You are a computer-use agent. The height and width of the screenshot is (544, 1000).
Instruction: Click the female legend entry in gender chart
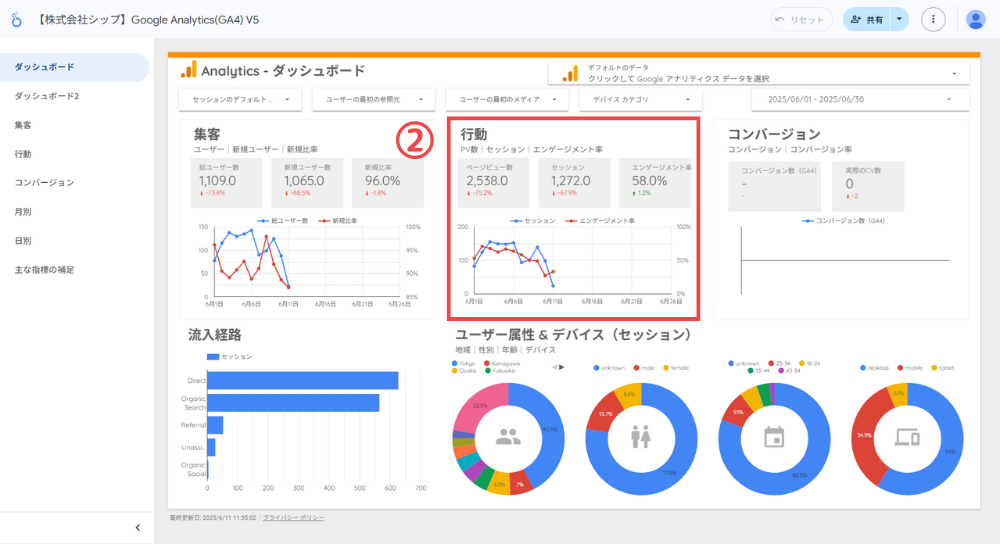(x=677, y=368)
